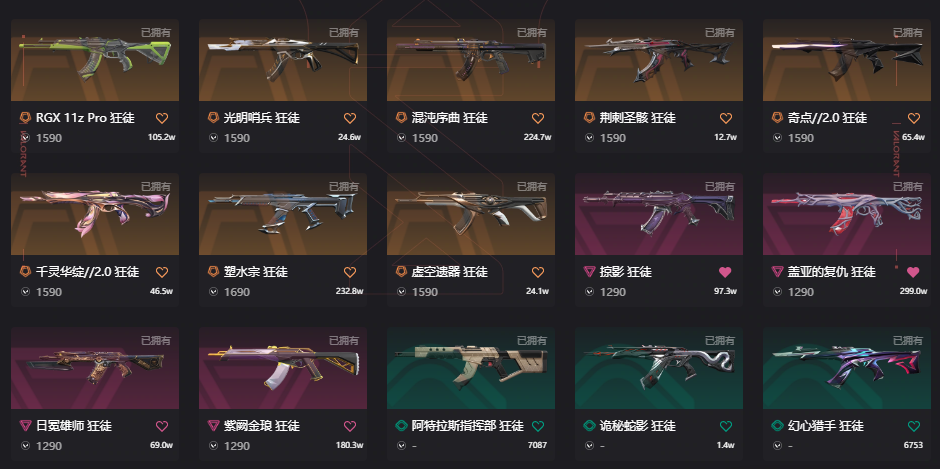The image size is (940, 469).
Task: Toggle heart on 掠影 狂徒
Action: coord(725,272)
